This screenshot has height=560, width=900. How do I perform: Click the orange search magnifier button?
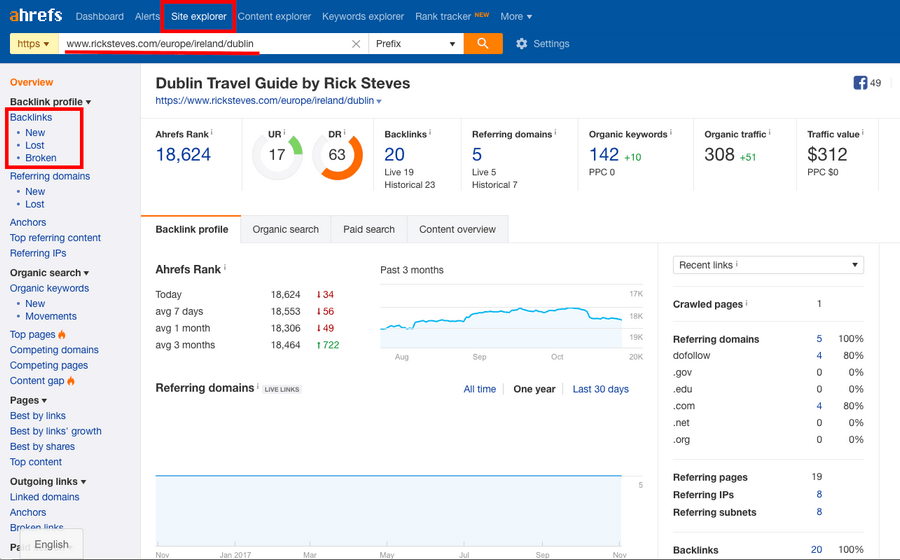tap(483, 44)
